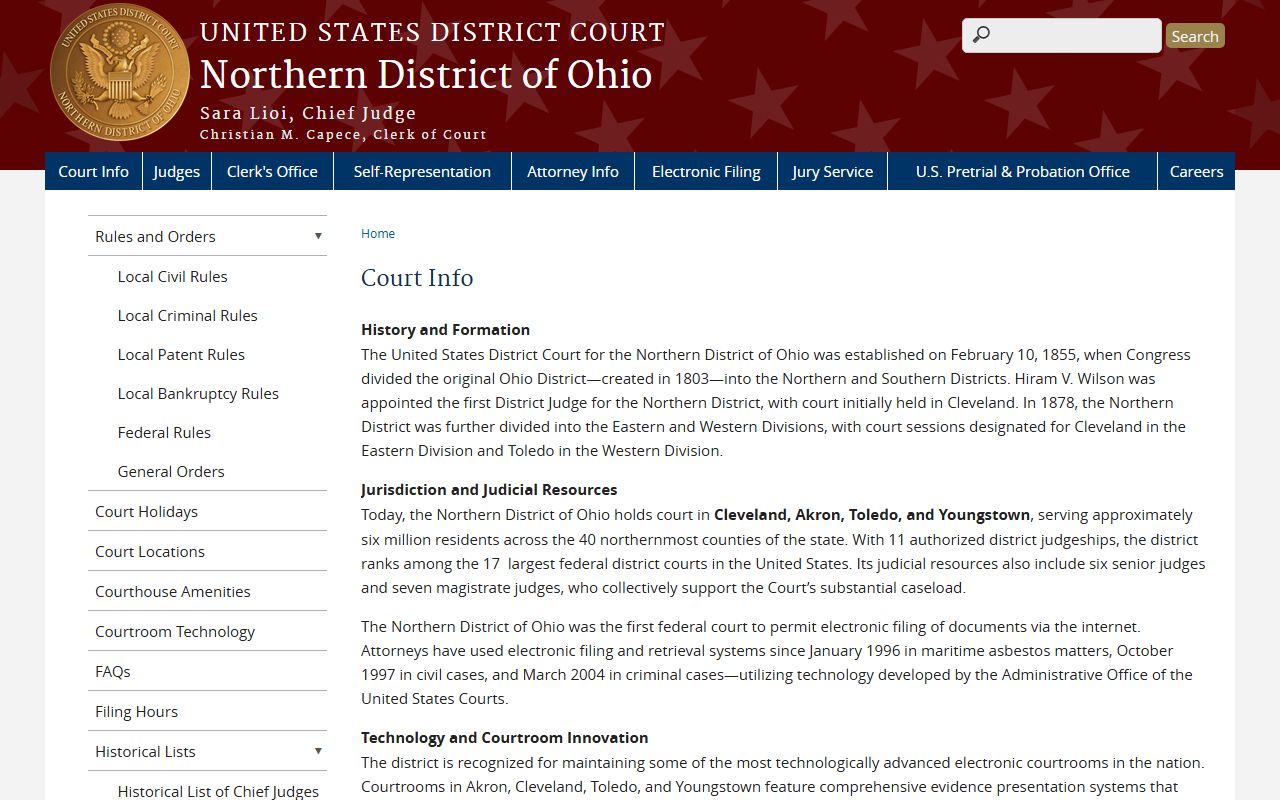The height and width of the screenshot is (800, 1280).
Task: Click Technology and Courtroom Innovation heading
Action: [505, 737]
